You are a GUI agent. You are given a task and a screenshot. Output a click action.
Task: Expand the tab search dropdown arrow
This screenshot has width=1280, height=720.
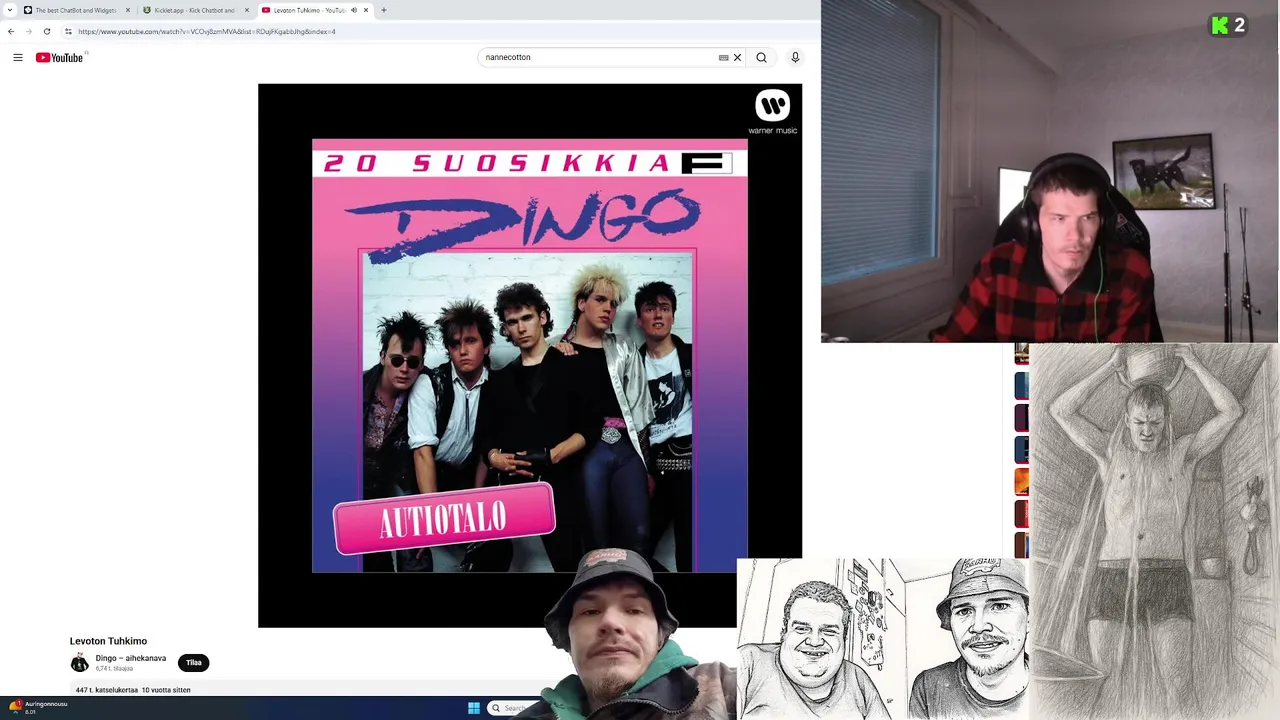pos(11,10)
